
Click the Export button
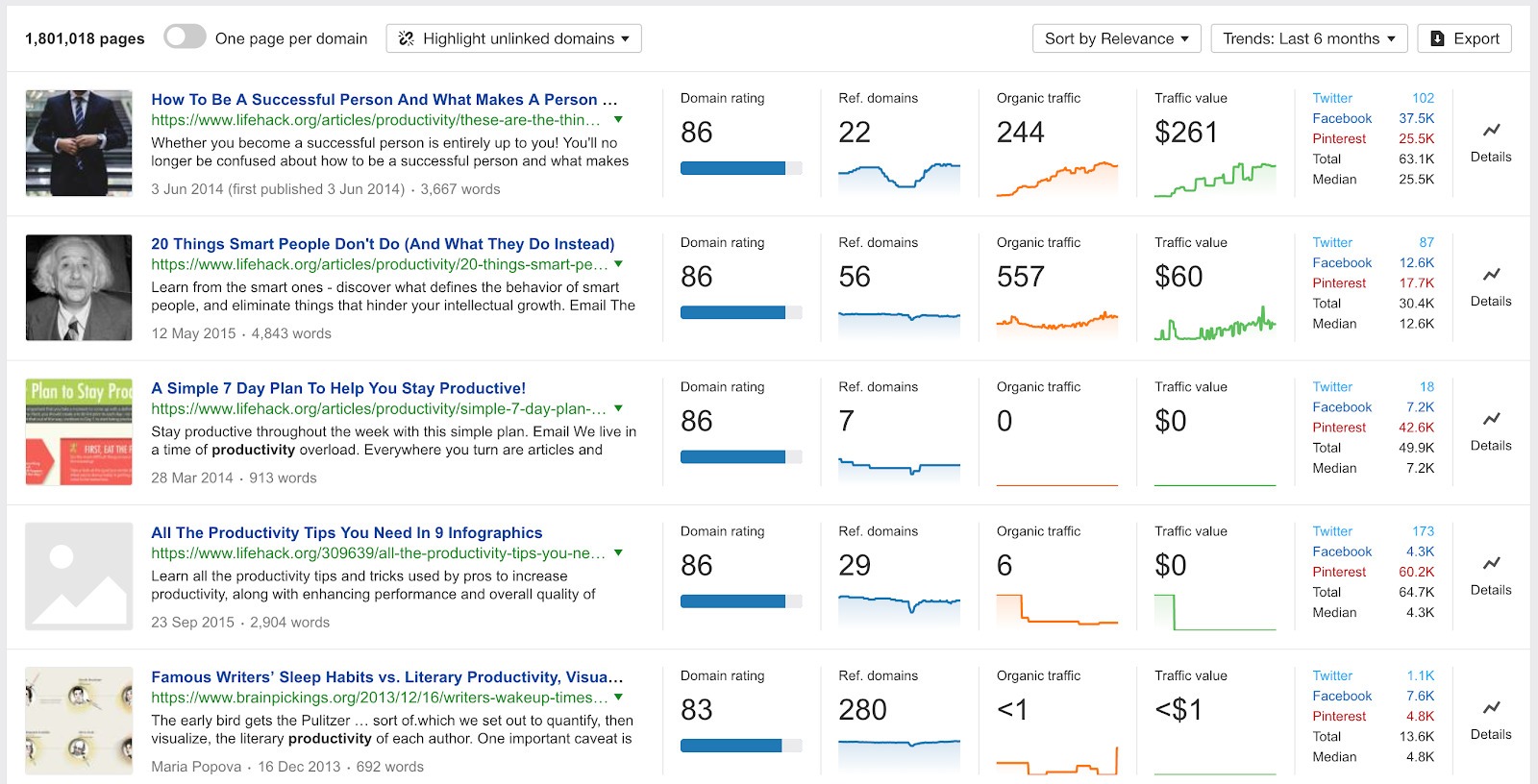1463,38
